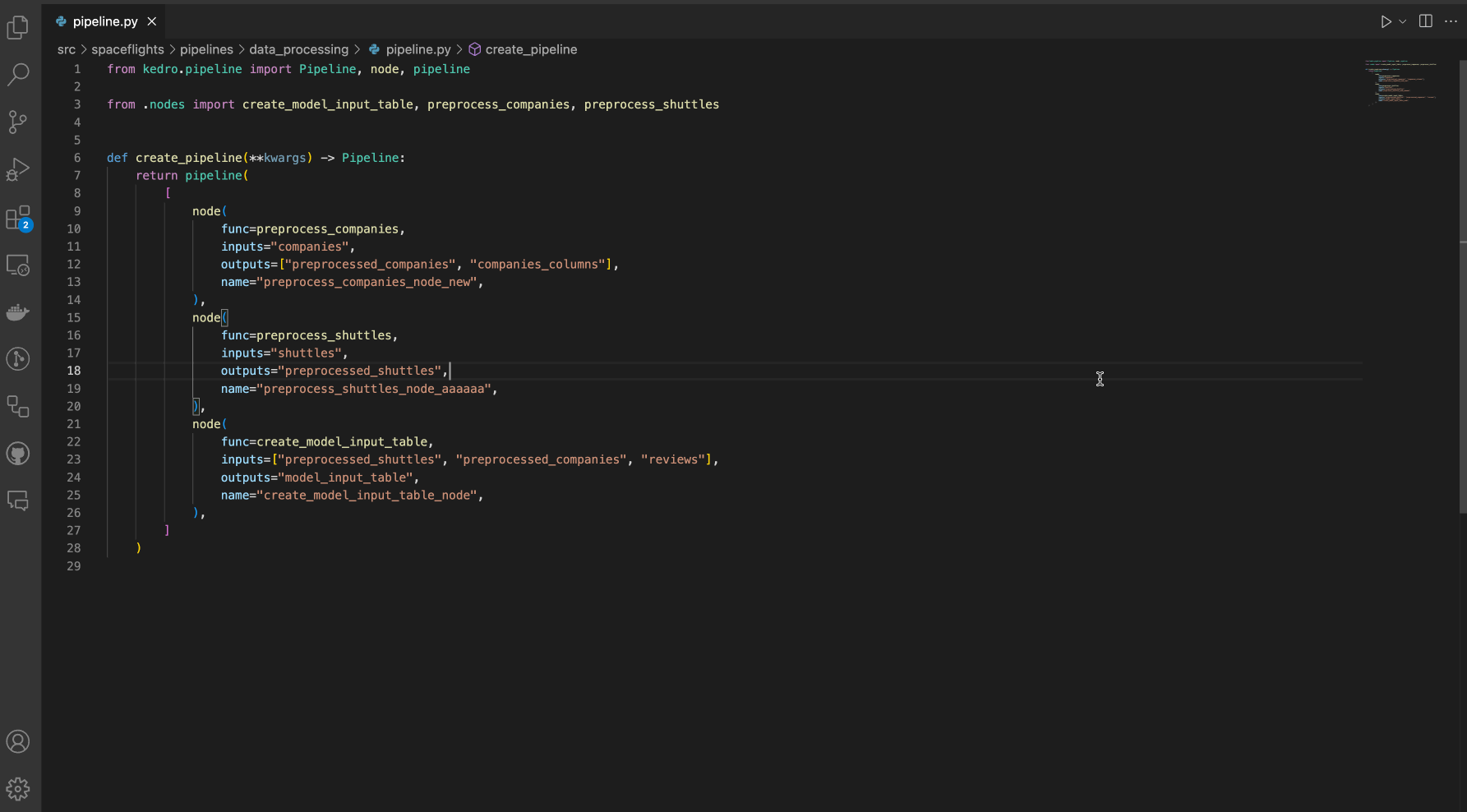Screen dimensions: 1467x812
Task: Open the Explorer view in activity bar
Action: 18,28
